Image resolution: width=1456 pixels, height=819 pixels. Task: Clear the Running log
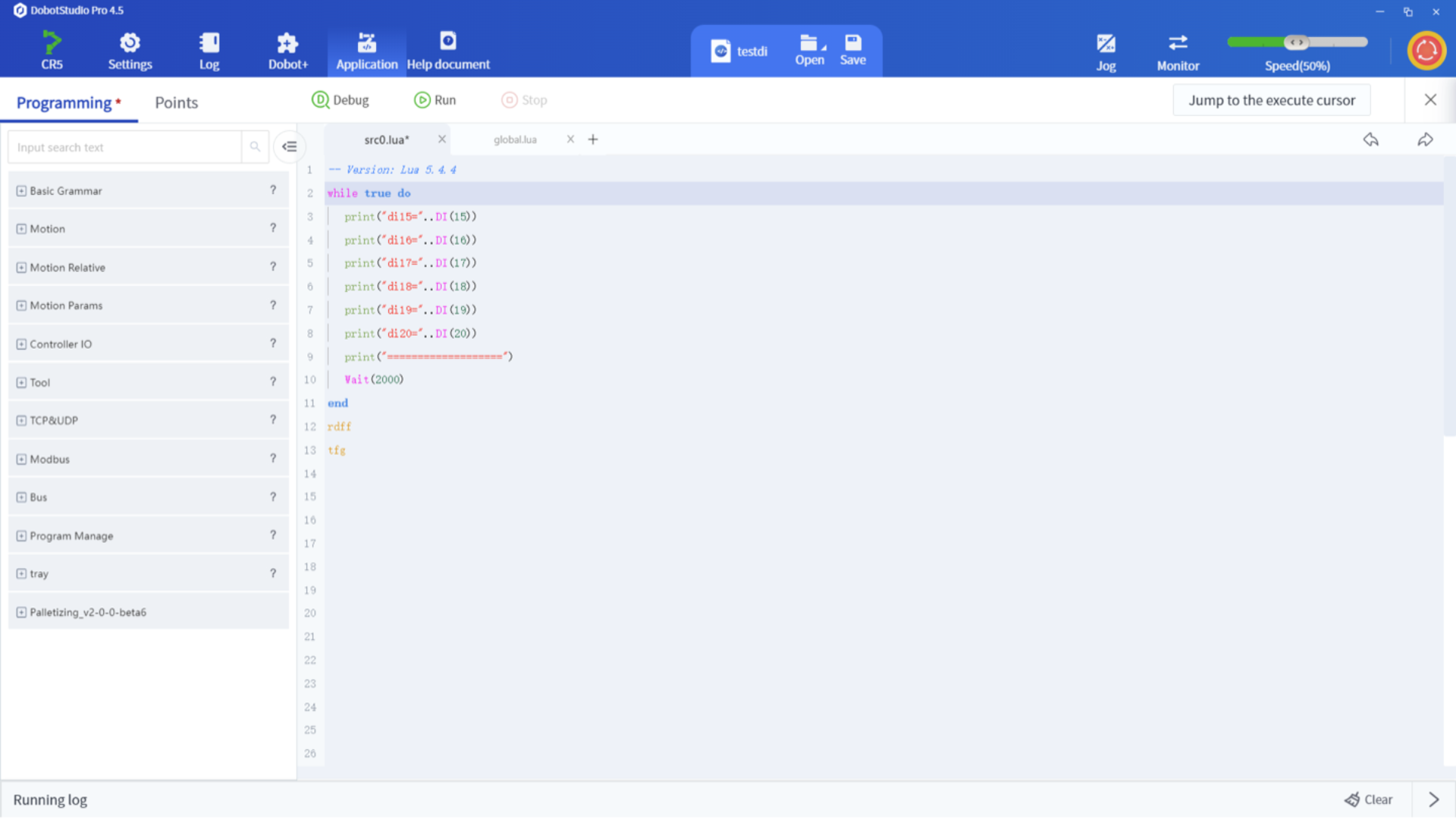tap(1369, 799)
